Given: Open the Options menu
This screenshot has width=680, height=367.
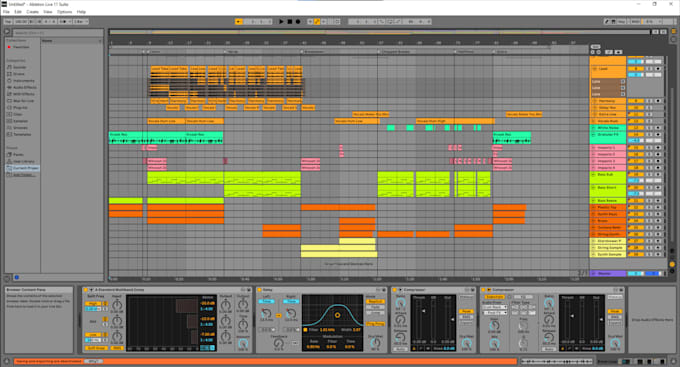Looking at the screenshot, I should (x=64, y=12).
